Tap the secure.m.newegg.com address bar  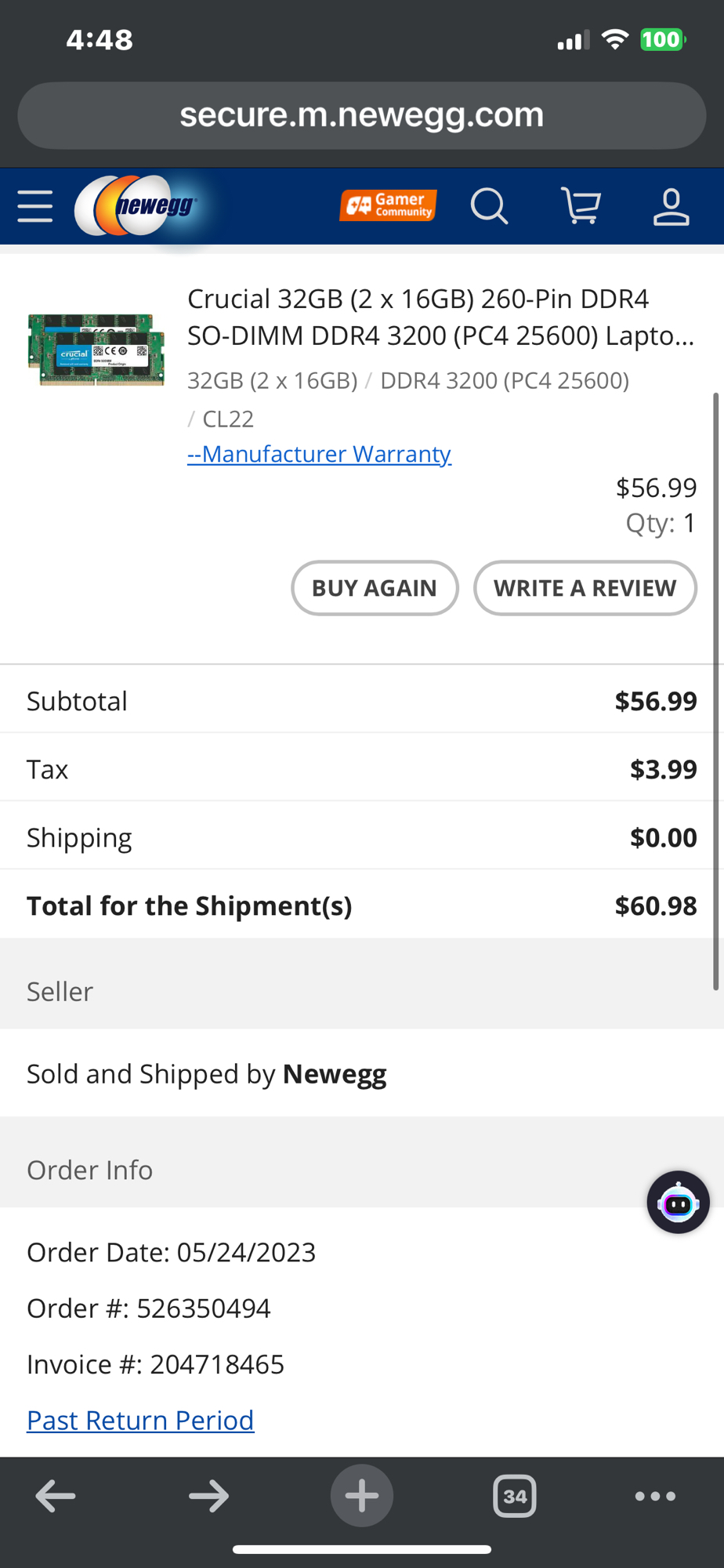tap(361, 115)
